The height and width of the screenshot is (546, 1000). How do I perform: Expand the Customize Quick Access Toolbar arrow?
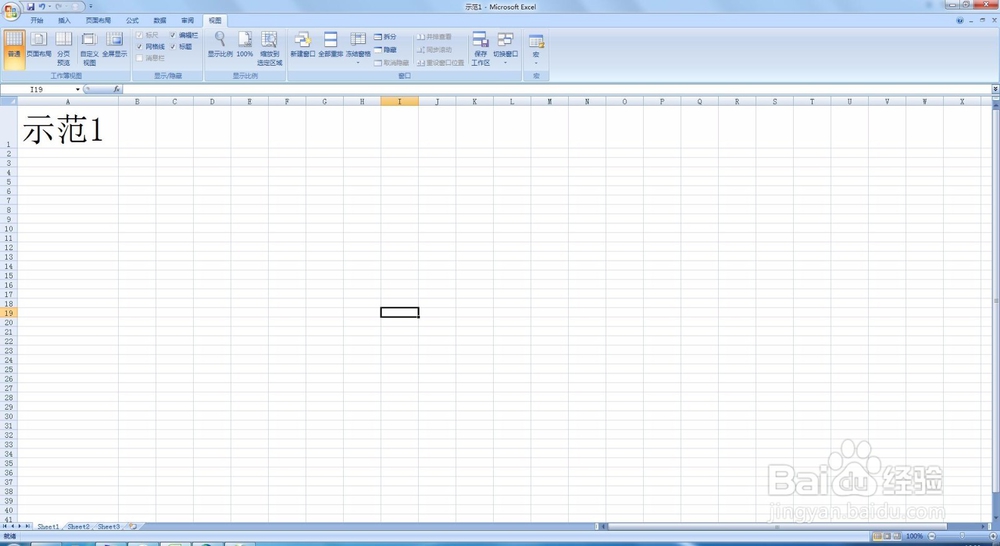pos(91,6)
